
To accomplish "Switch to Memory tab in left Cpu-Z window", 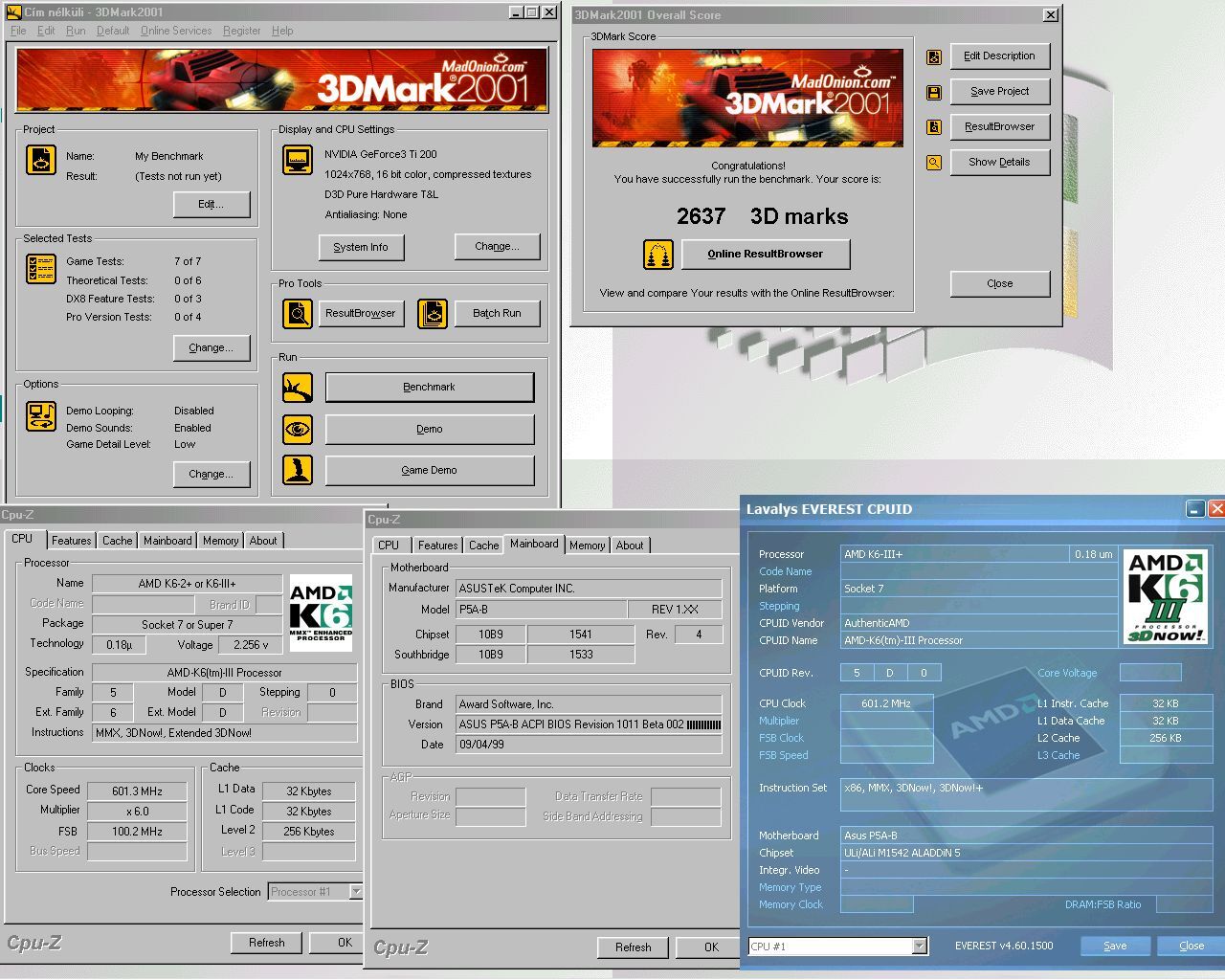I will [x=220, y=541].
